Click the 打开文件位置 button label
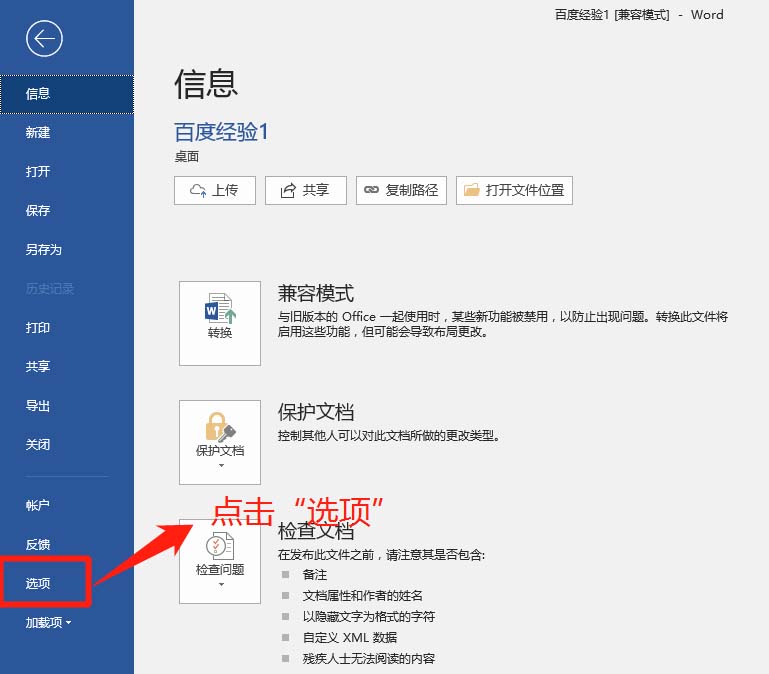The width and height of the screenshot is (769, 674). [x=525, y=190]
